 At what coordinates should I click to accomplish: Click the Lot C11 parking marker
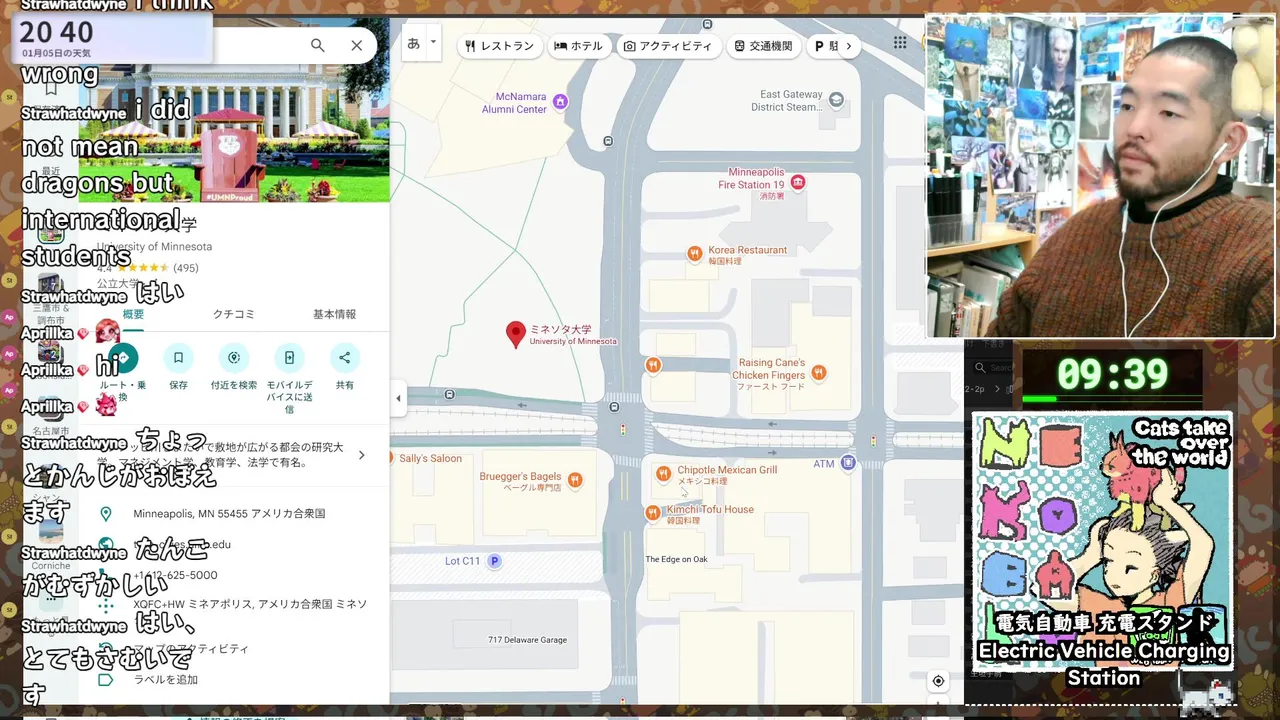tap(494, 561)
